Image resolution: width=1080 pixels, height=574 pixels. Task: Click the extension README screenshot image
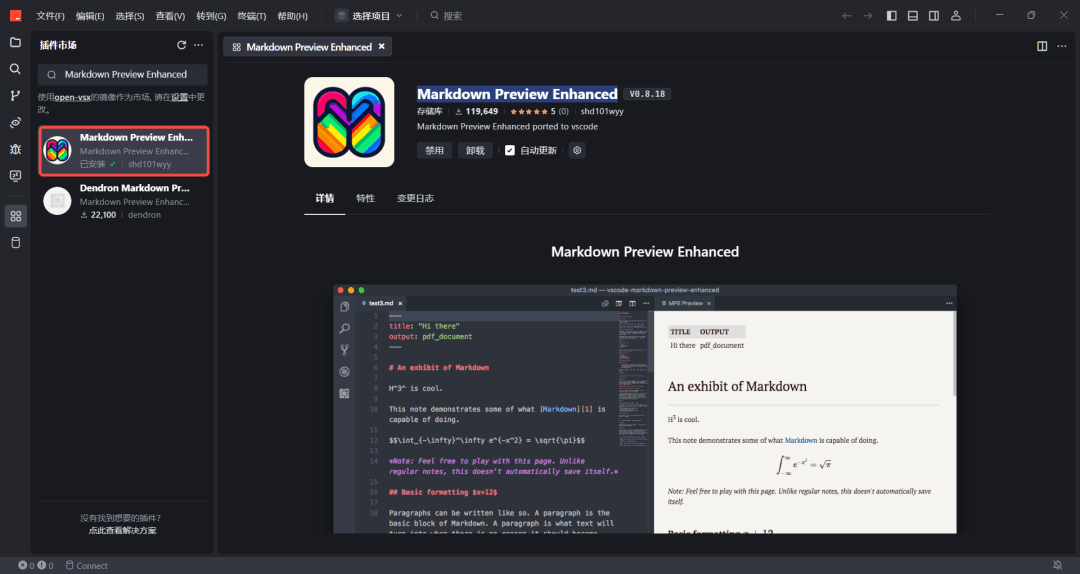(645, 409)
